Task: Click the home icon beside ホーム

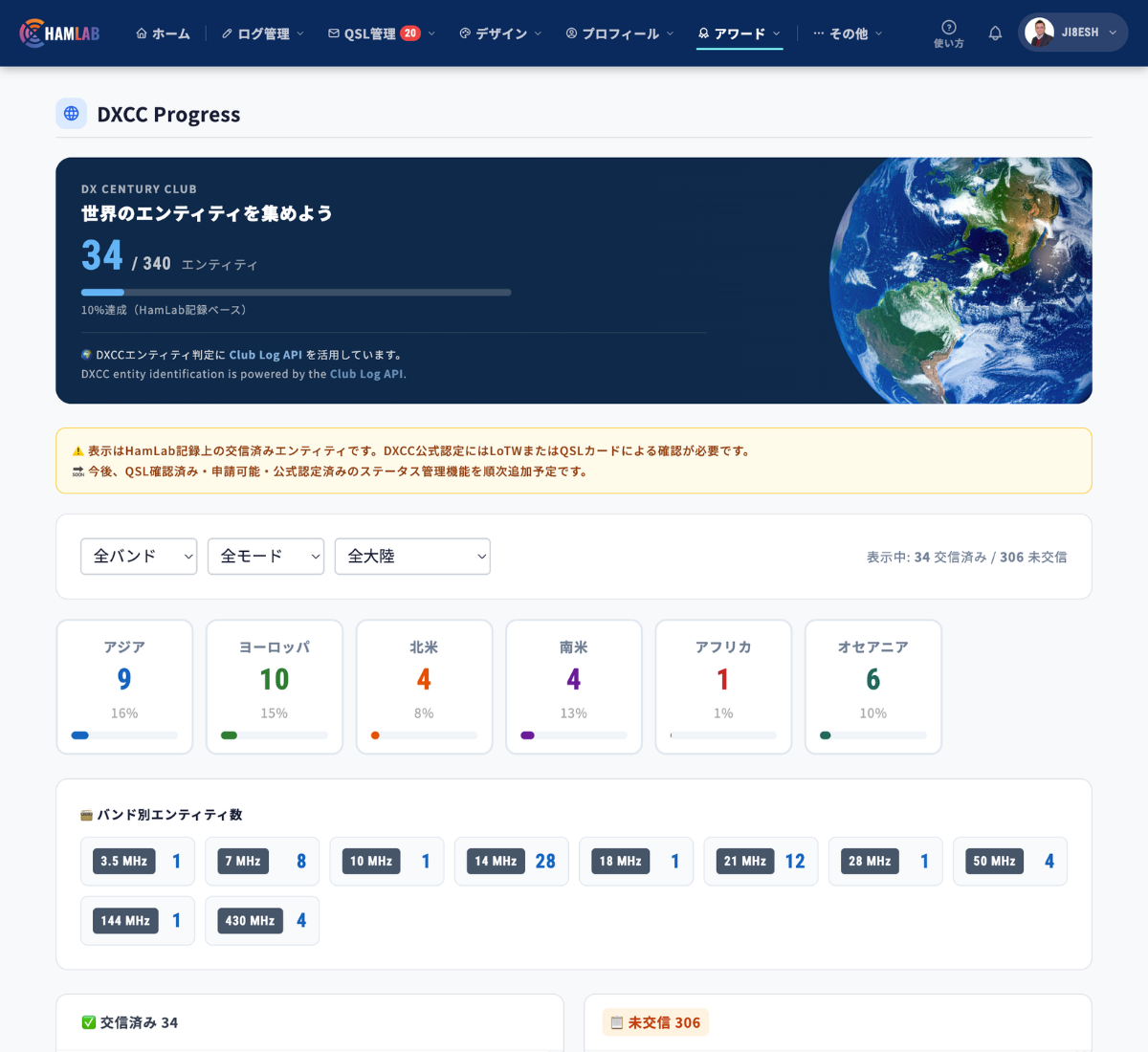Action: [142, 33]
